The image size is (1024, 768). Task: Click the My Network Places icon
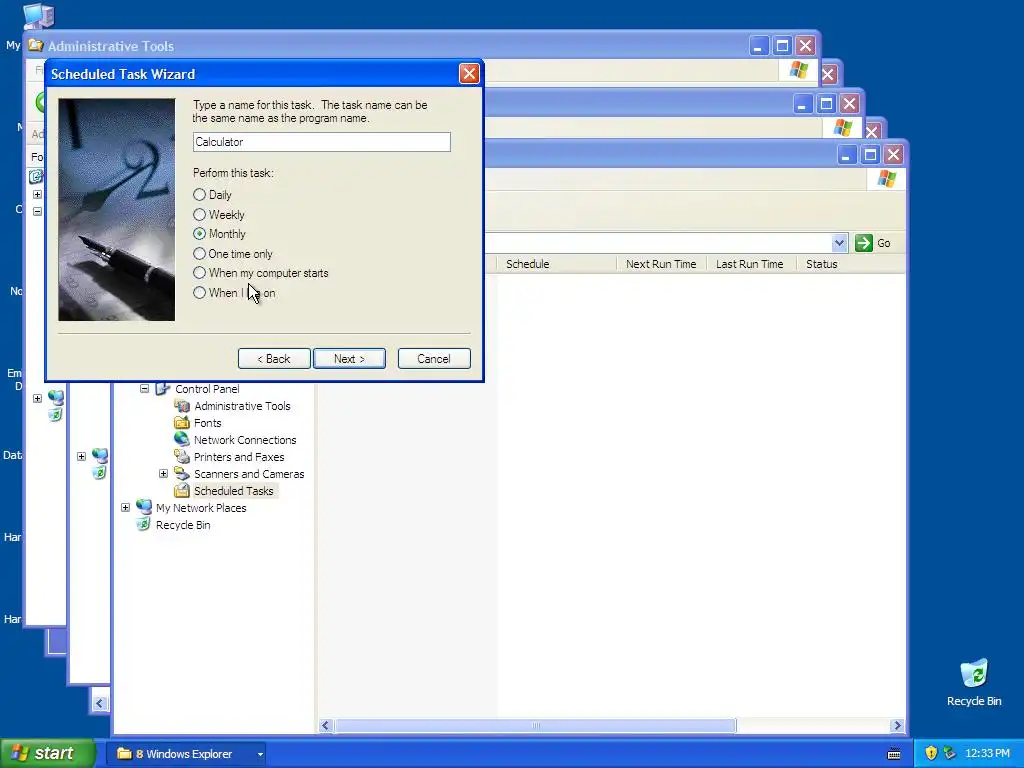point(144,507)
